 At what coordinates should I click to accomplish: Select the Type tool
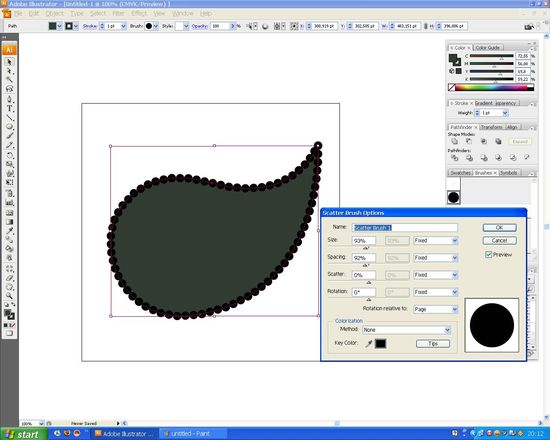coord(9,108)
